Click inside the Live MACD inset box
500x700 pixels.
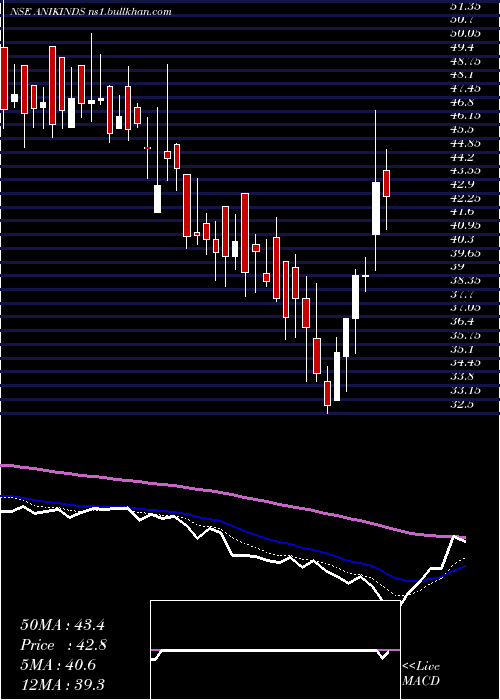click(x=275, y=650)
